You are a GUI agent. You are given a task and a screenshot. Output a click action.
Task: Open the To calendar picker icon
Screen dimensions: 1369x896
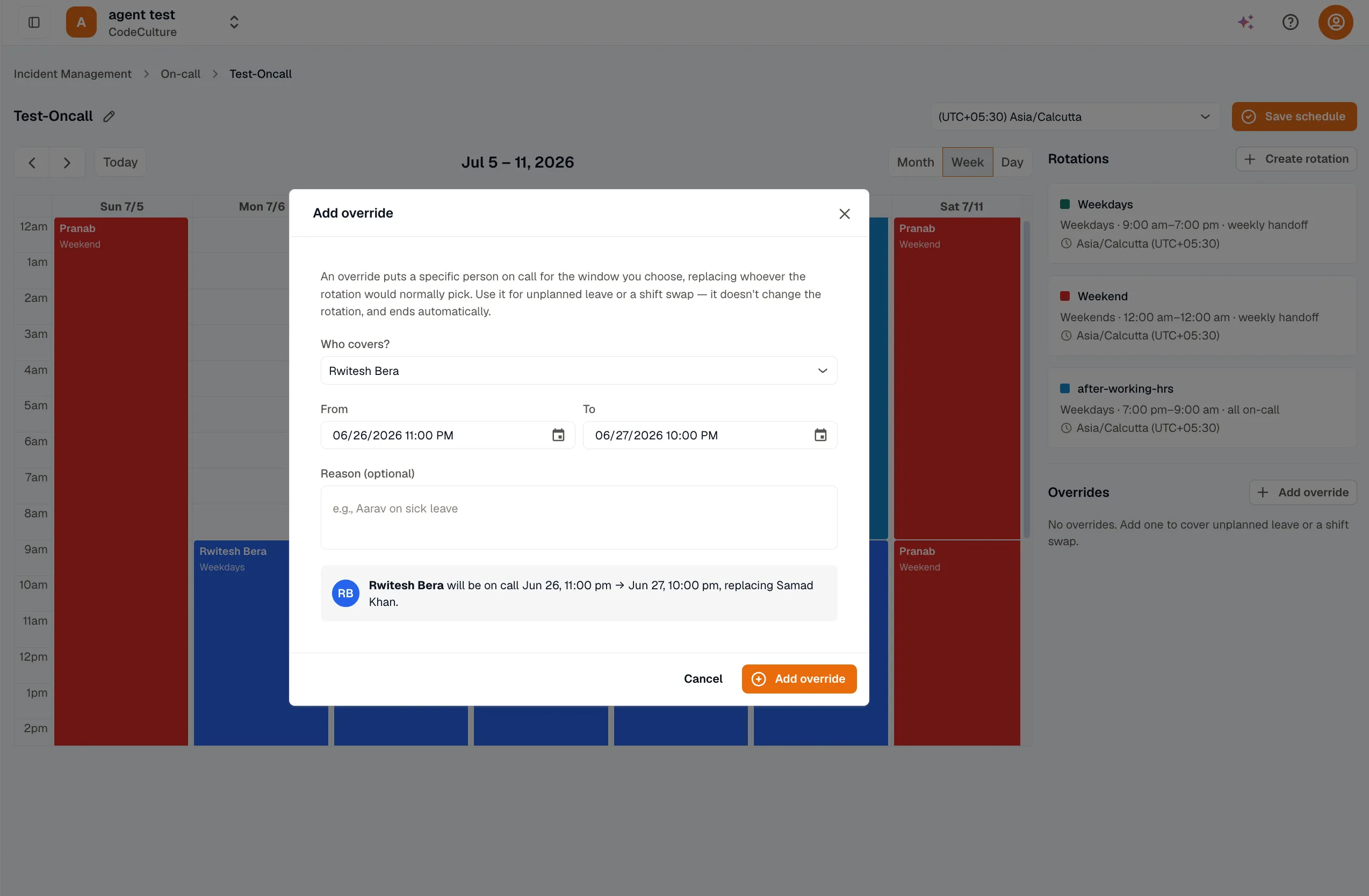click(820, 435)
